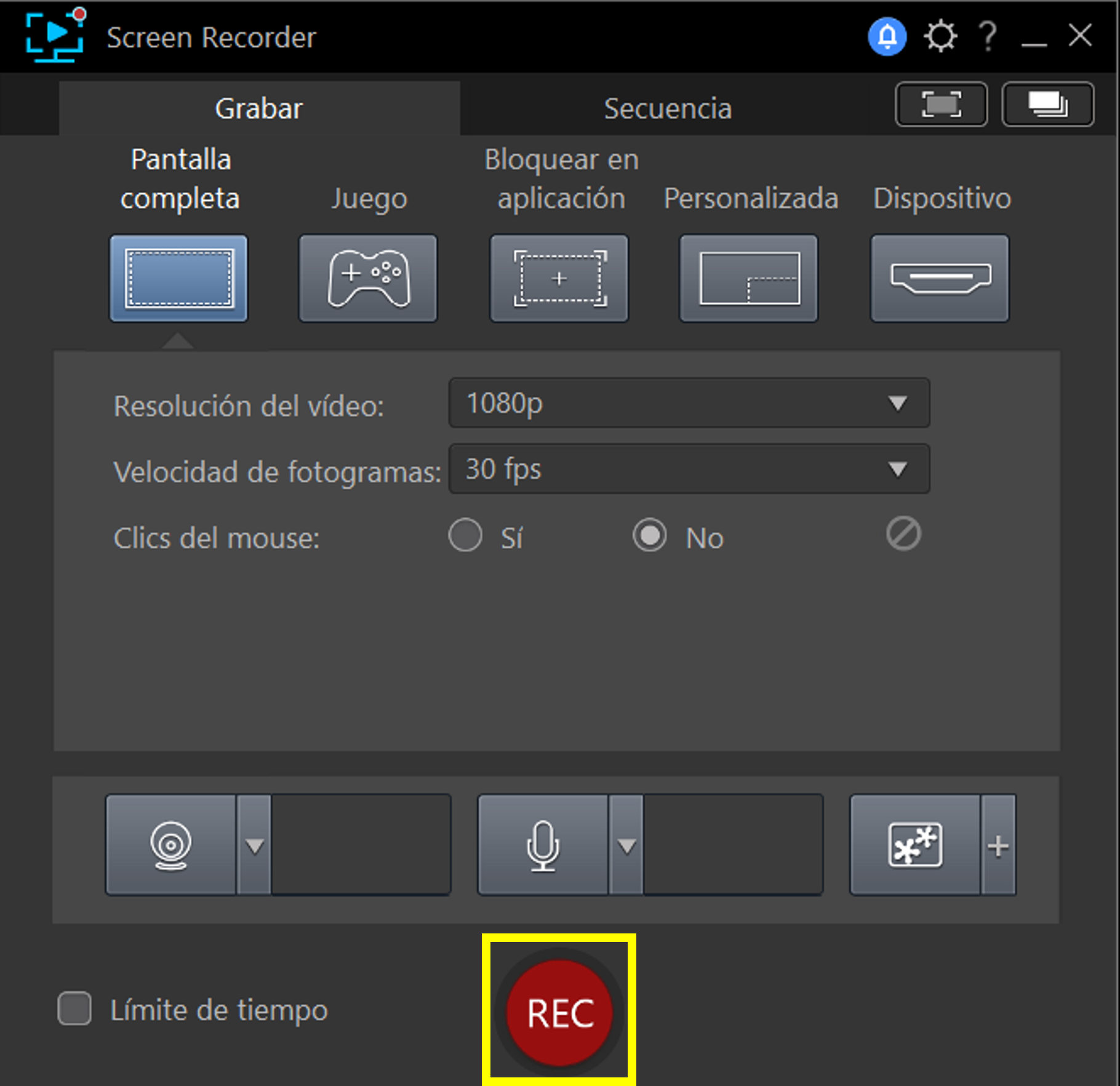Choose Bloquear en aplicación capture mode
The width and height of the screenshot is (1120, 1086).
(x=559, y=278)
